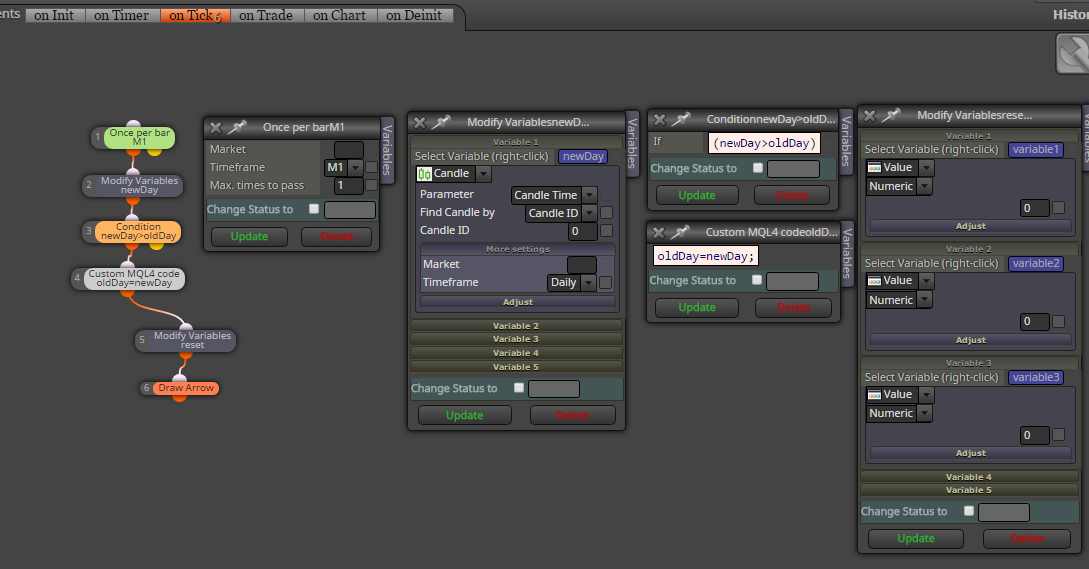Open the Candle Time parameter dropdown
Viewport: 1089px width, 569px height.
point(554,195)
